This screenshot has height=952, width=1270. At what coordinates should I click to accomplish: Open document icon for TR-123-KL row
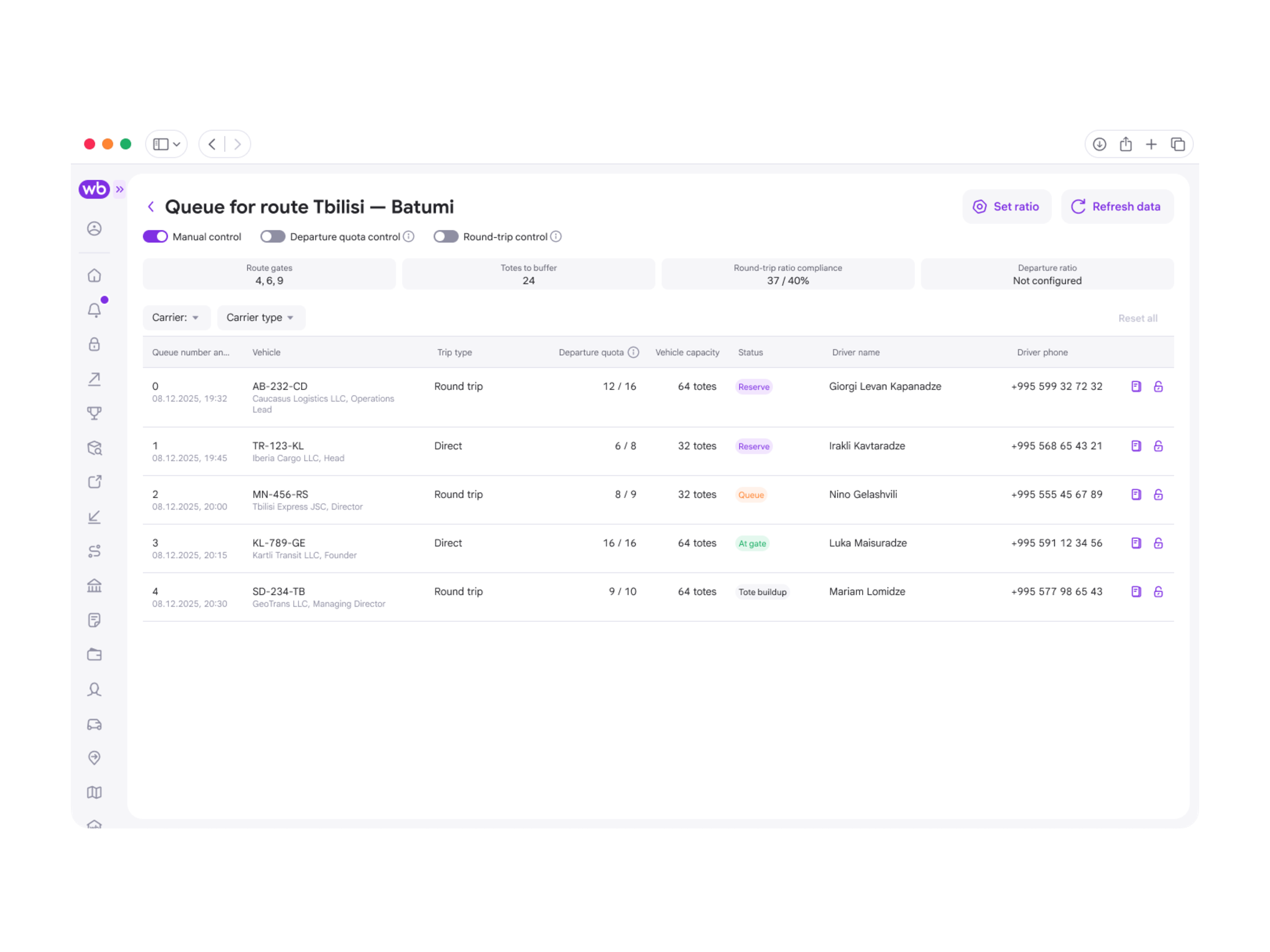(1136, 446)
